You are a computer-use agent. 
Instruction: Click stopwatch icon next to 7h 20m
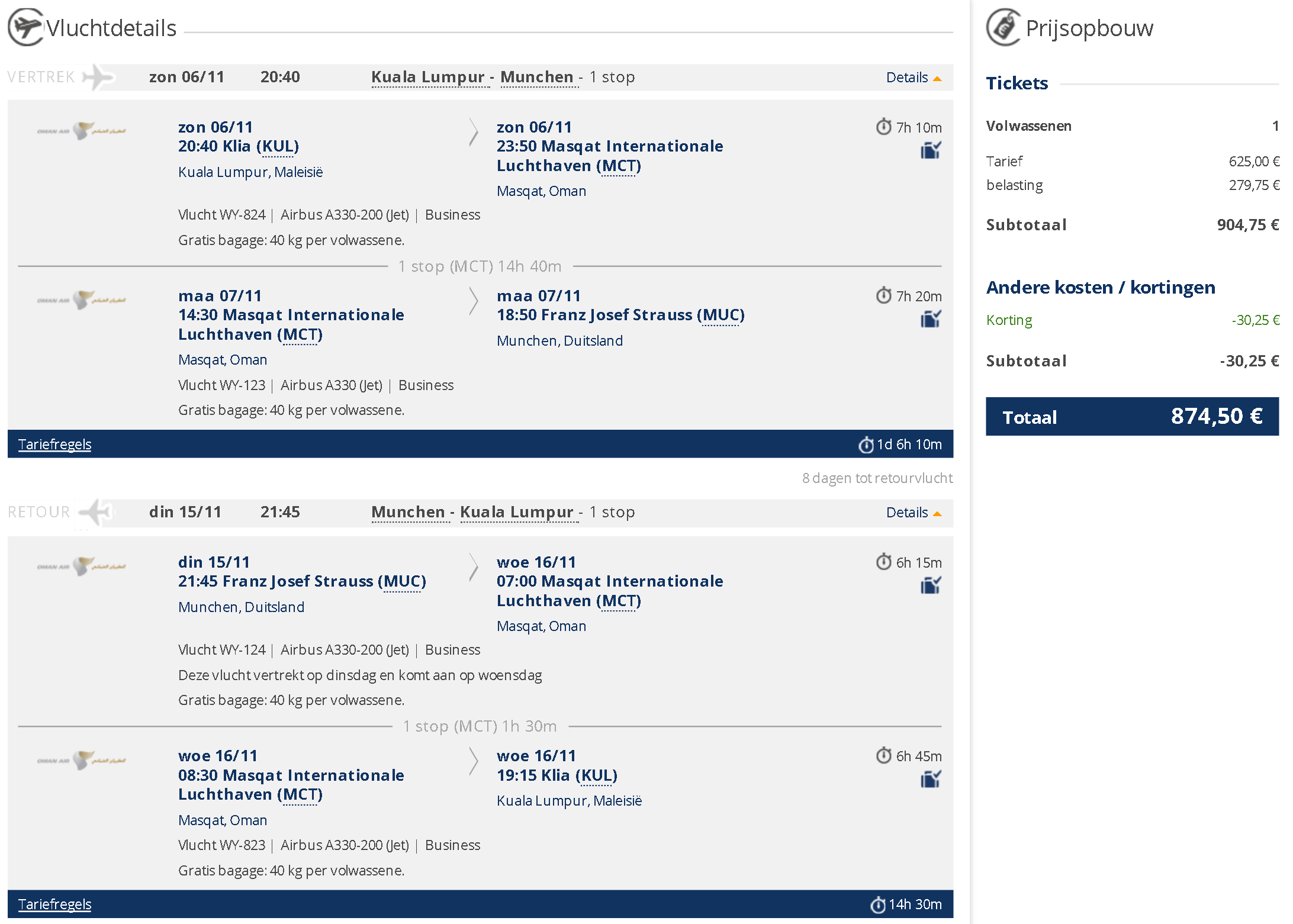tap(884, 295)
